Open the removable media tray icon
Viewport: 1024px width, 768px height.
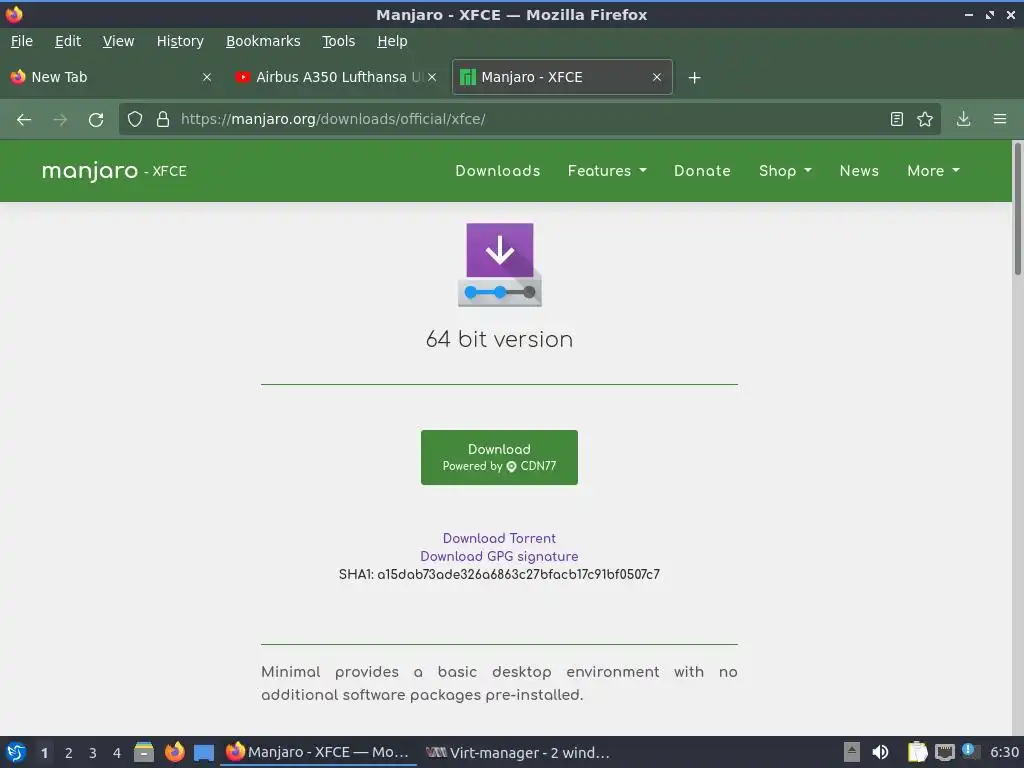click(852, 752)
